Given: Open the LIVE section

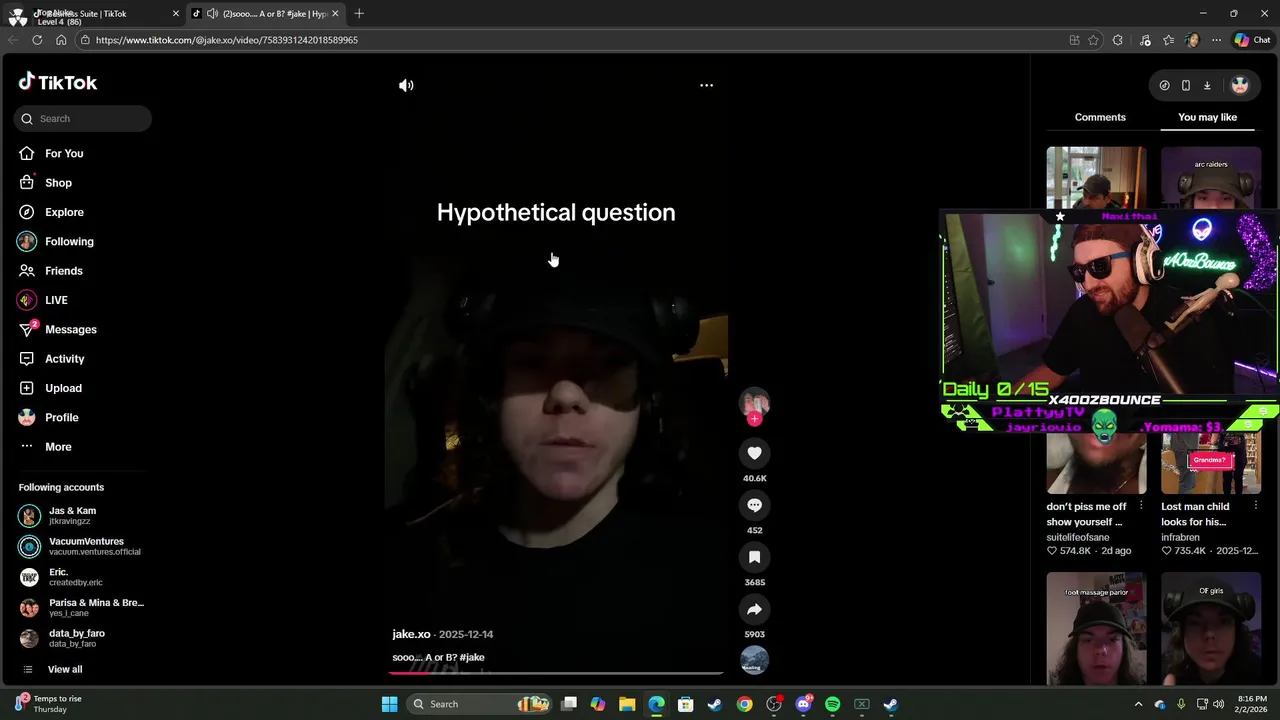Looking at the screenshot, I should click(56, 300).
